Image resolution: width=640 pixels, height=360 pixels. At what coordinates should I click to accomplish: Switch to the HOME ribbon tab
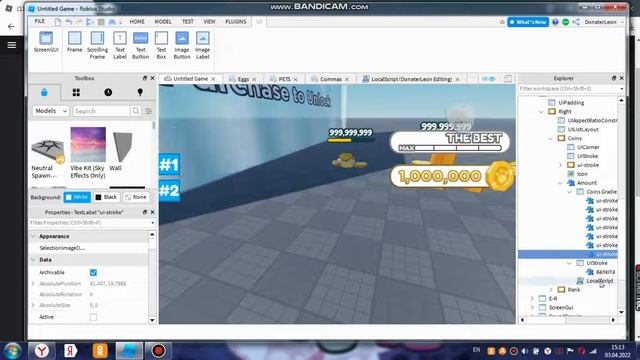[x=137, y=22]
